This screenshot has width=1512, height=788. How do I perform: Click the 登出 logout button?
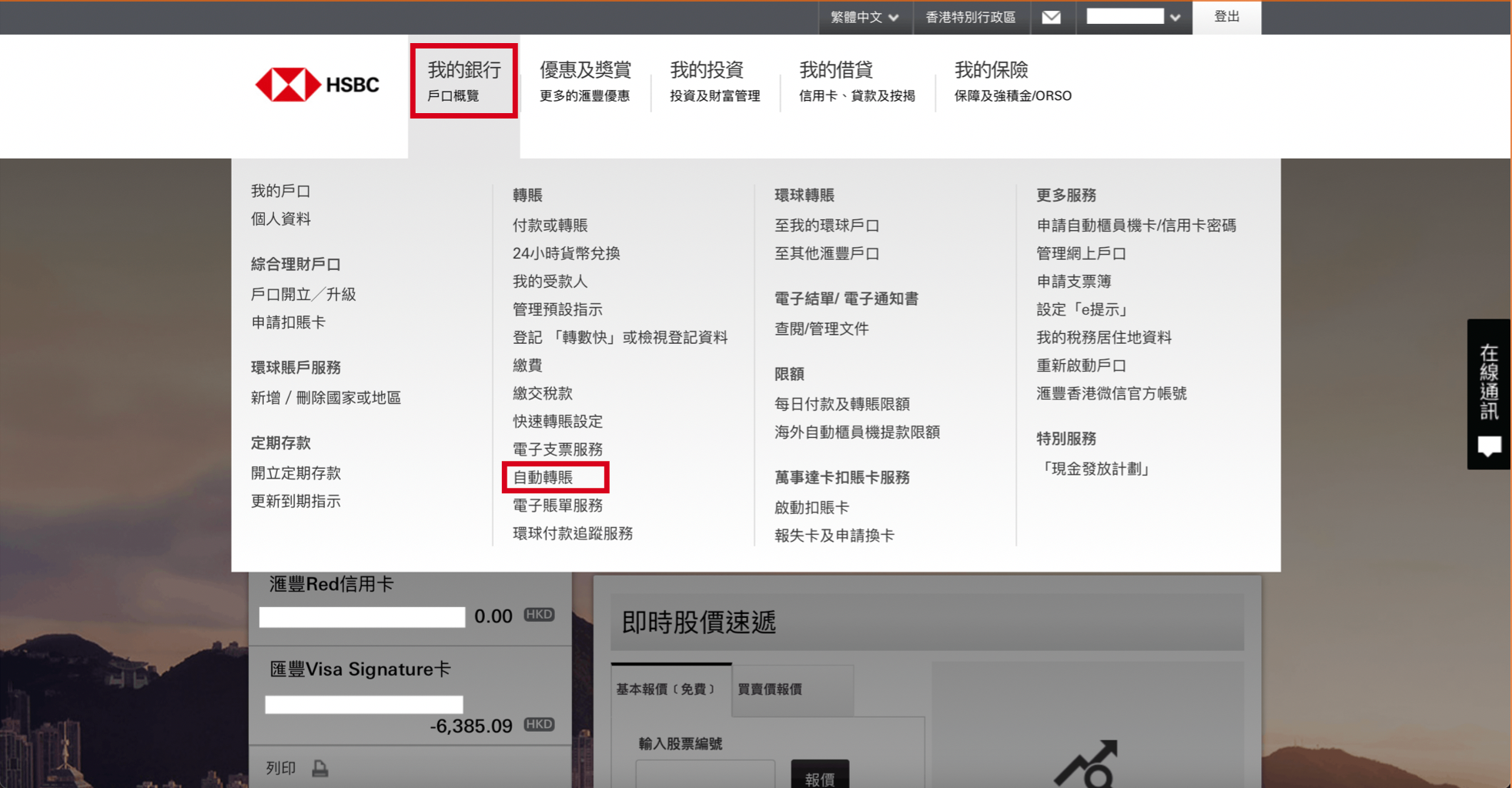point(1226,17)
